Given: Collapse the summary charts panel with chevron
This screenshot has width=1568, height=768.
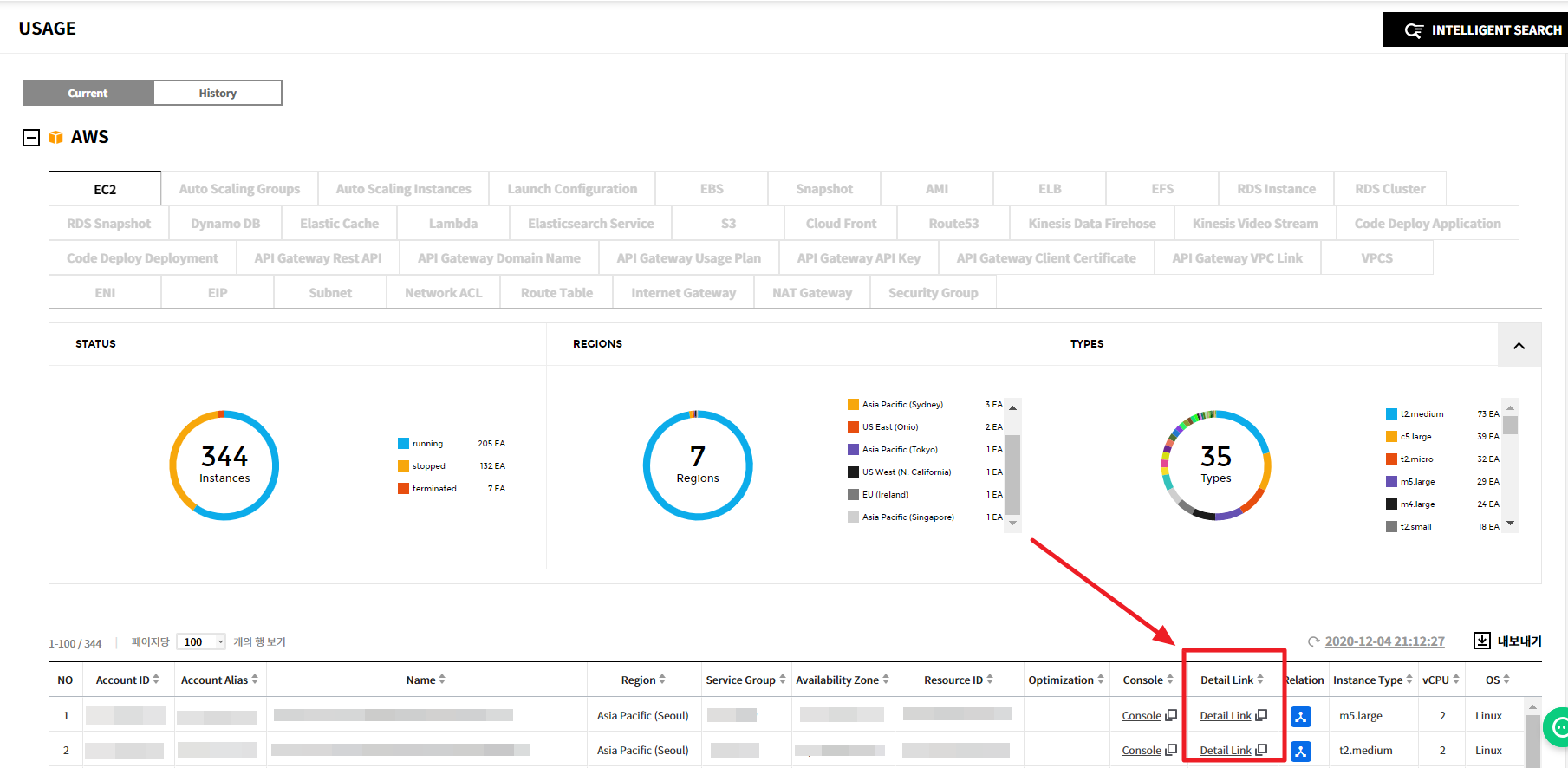Looking at the screenshot, I should point(1519,345).
